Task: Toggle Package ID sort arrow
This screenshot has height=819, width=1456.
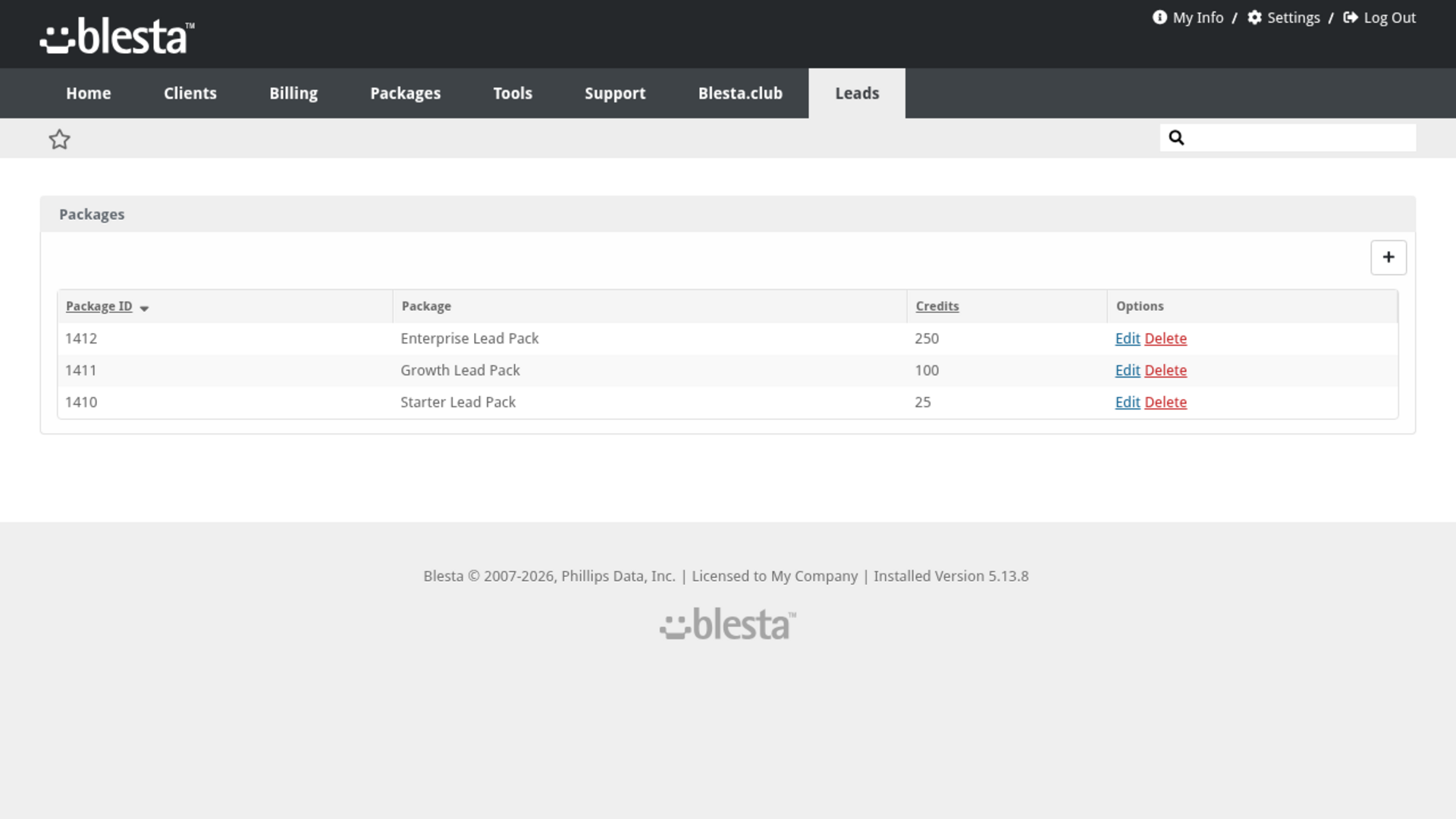Action: click(144, 308)
